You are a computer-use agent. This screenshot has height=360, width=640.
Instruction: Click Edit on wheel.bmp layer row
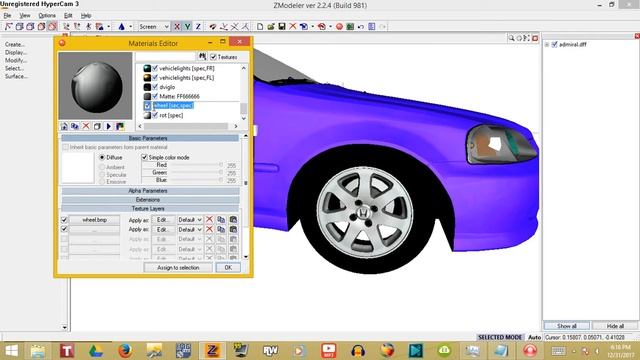click(x=163, y=220)
